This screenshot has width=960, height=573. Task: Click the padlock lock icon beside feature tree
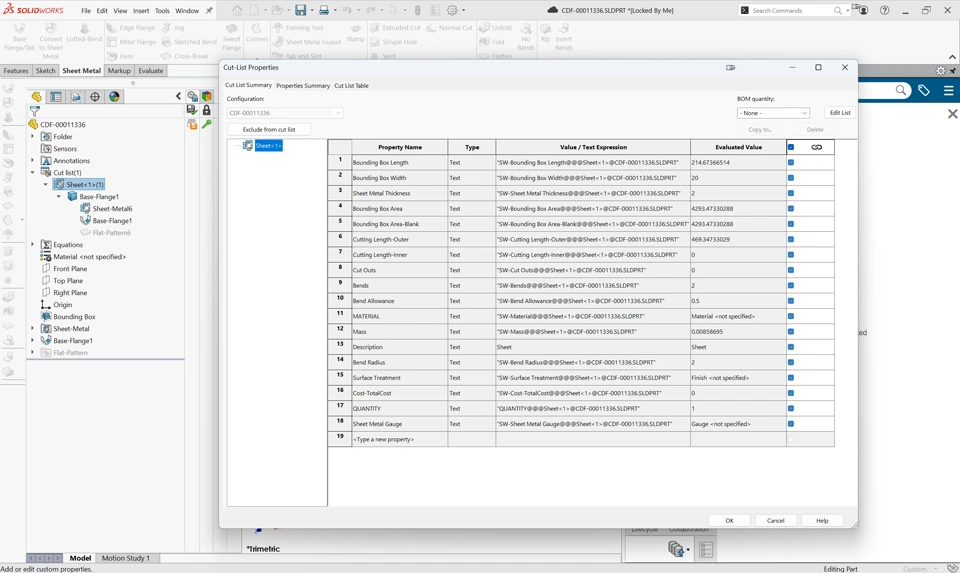pyautogui.click(x=207, y=110)
